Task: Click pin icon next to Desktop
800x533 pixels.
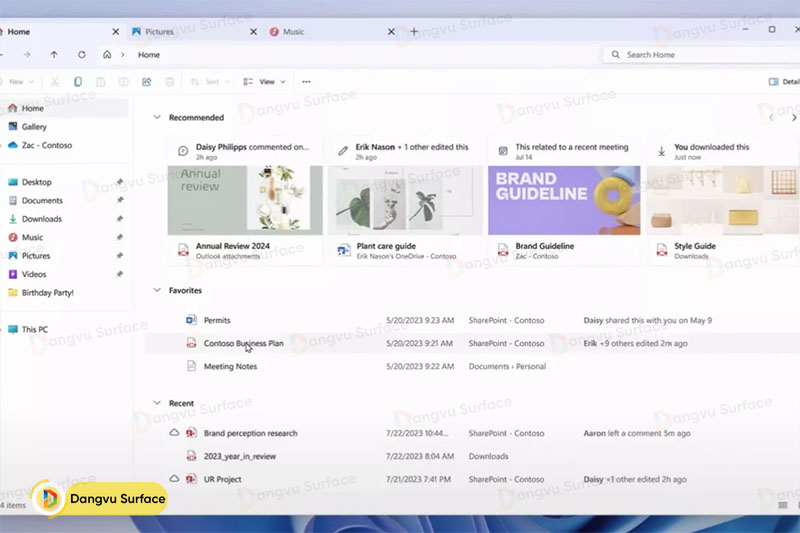Action: pyautogui.click(x=119, y=182)
